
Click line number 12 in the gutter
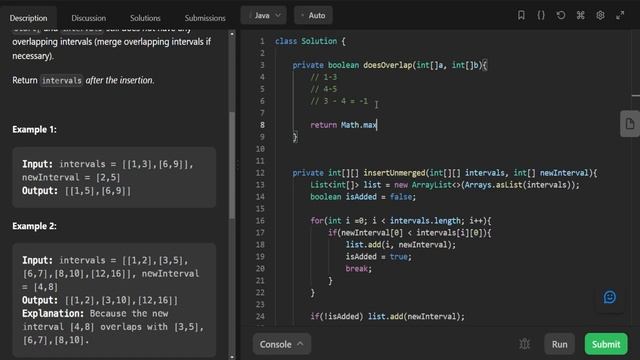(x=260, y=173)
